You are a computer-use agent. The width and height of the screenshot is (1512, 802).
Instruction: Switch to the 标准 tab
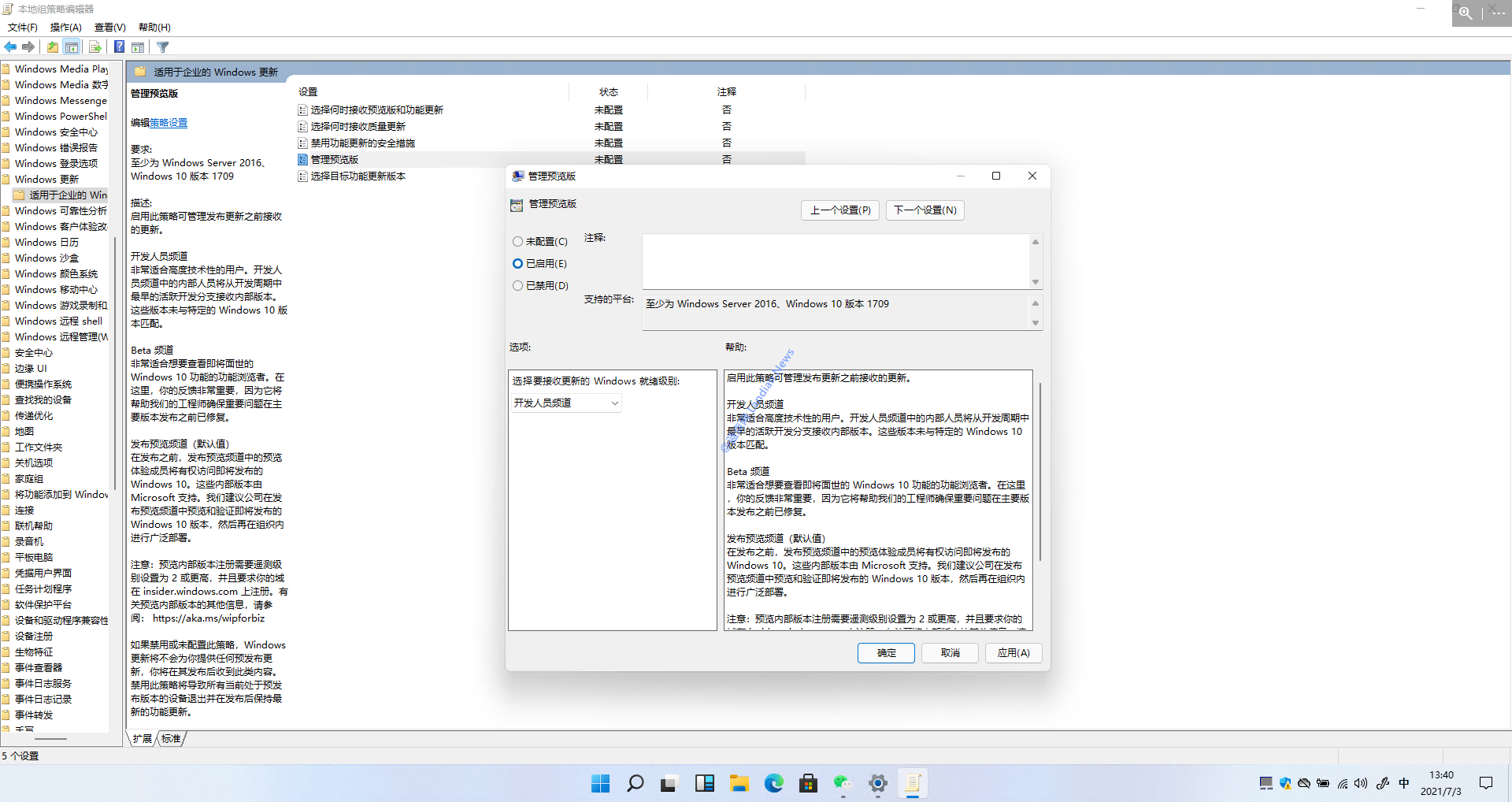pyautogui.click(x=171, y=739)
